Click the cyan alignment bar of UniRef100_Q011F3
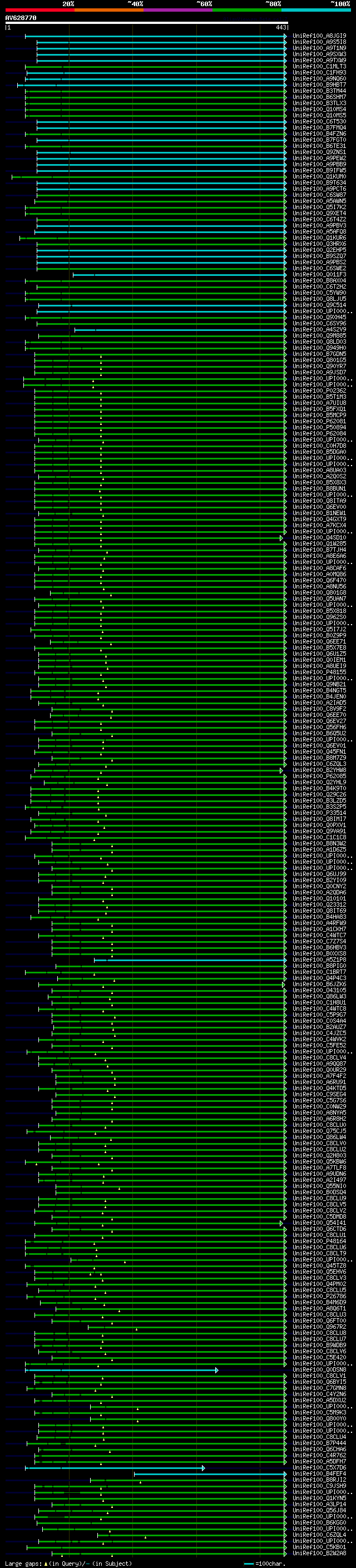This screenshot has width=356, height=1568. click(180, 275)
